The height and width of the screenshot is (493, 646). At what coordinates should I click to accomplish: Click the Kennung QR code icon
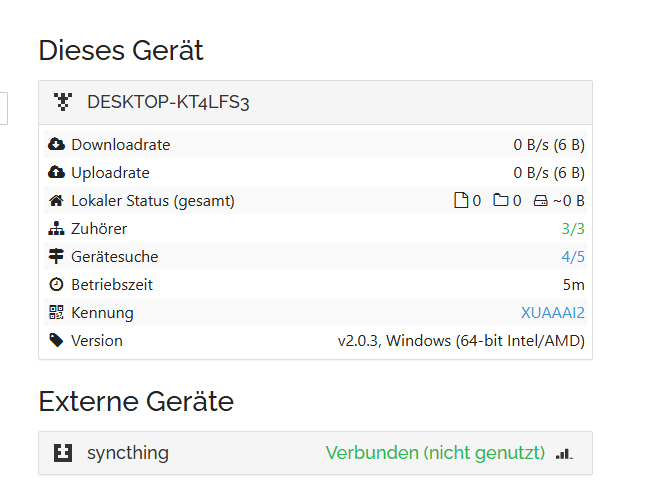click(56, 313)
